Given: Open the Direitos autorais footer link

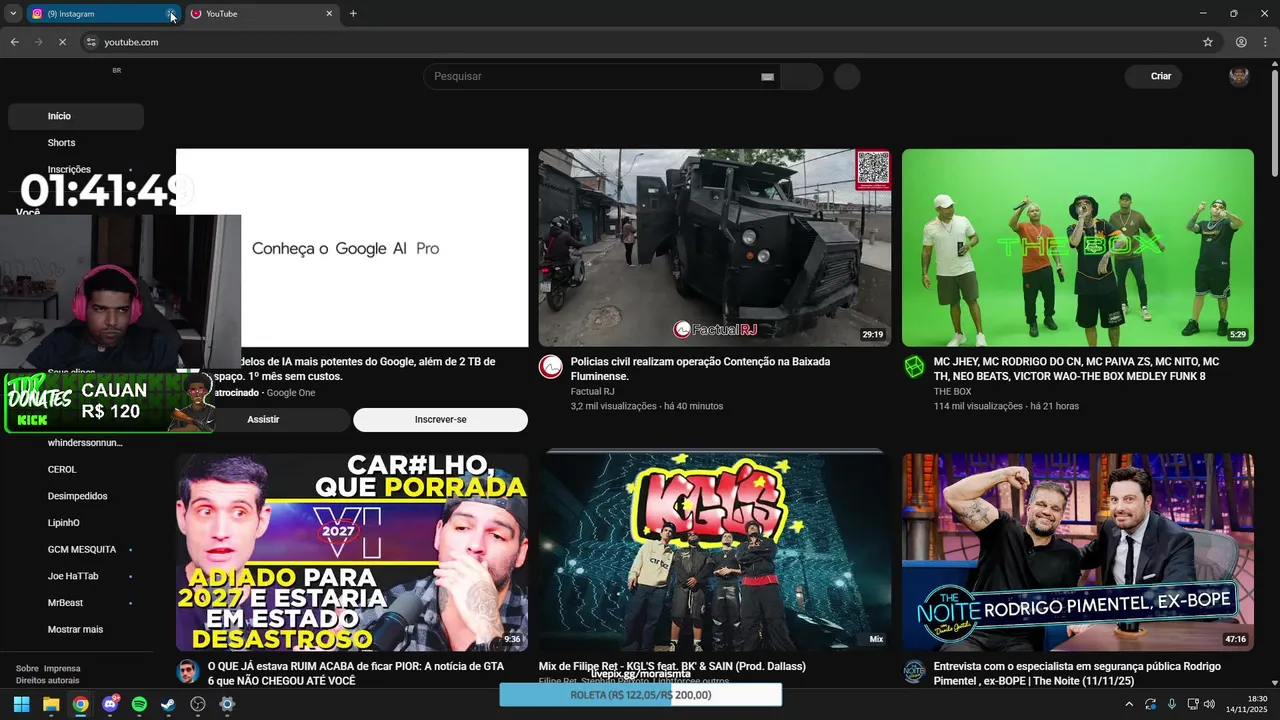Looking at the screenshot, I should click(47, 680).
